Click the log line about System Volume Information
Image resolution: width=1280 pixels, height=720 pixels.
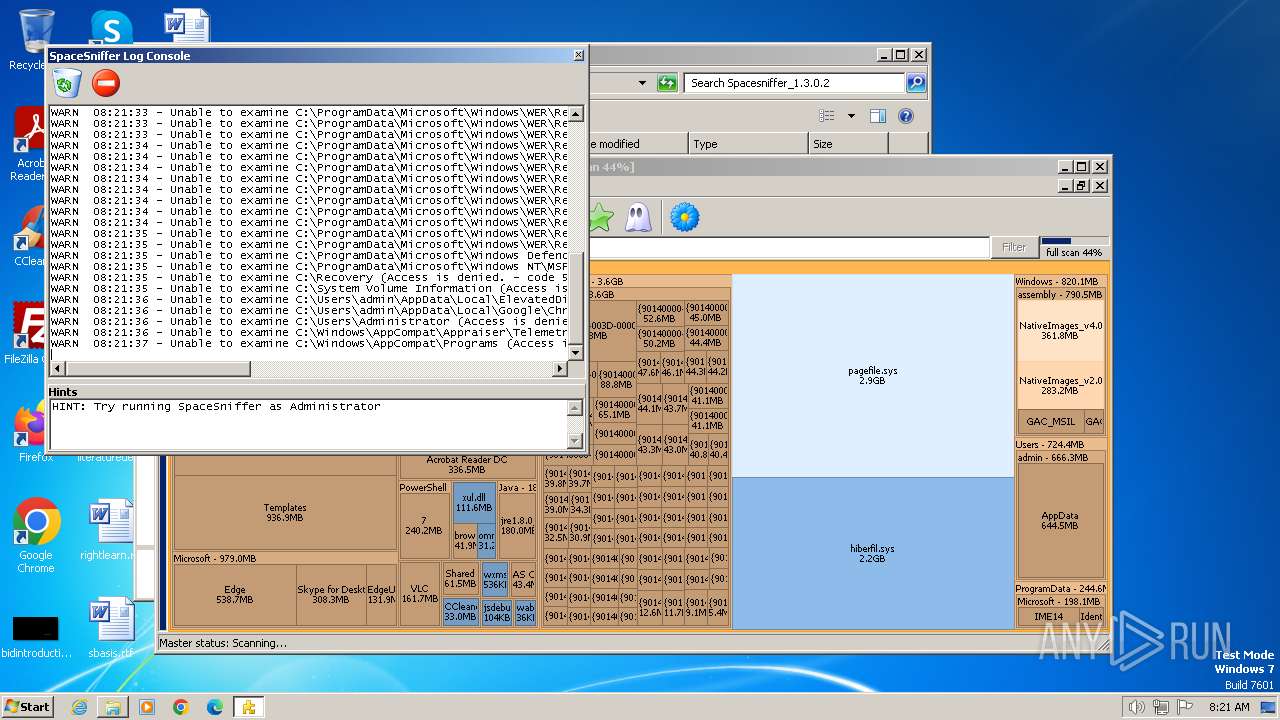pos(309,288)
